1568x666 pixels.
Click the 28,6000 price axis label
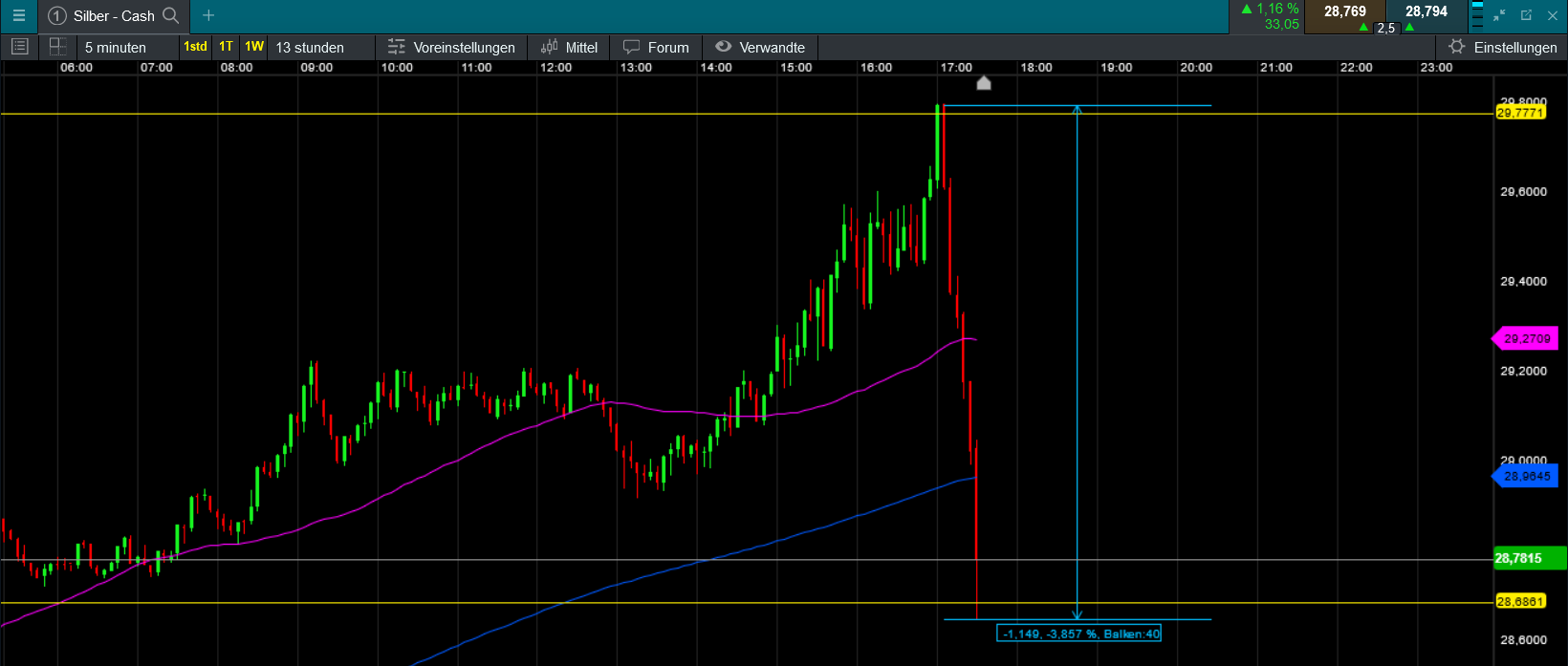1523,640
